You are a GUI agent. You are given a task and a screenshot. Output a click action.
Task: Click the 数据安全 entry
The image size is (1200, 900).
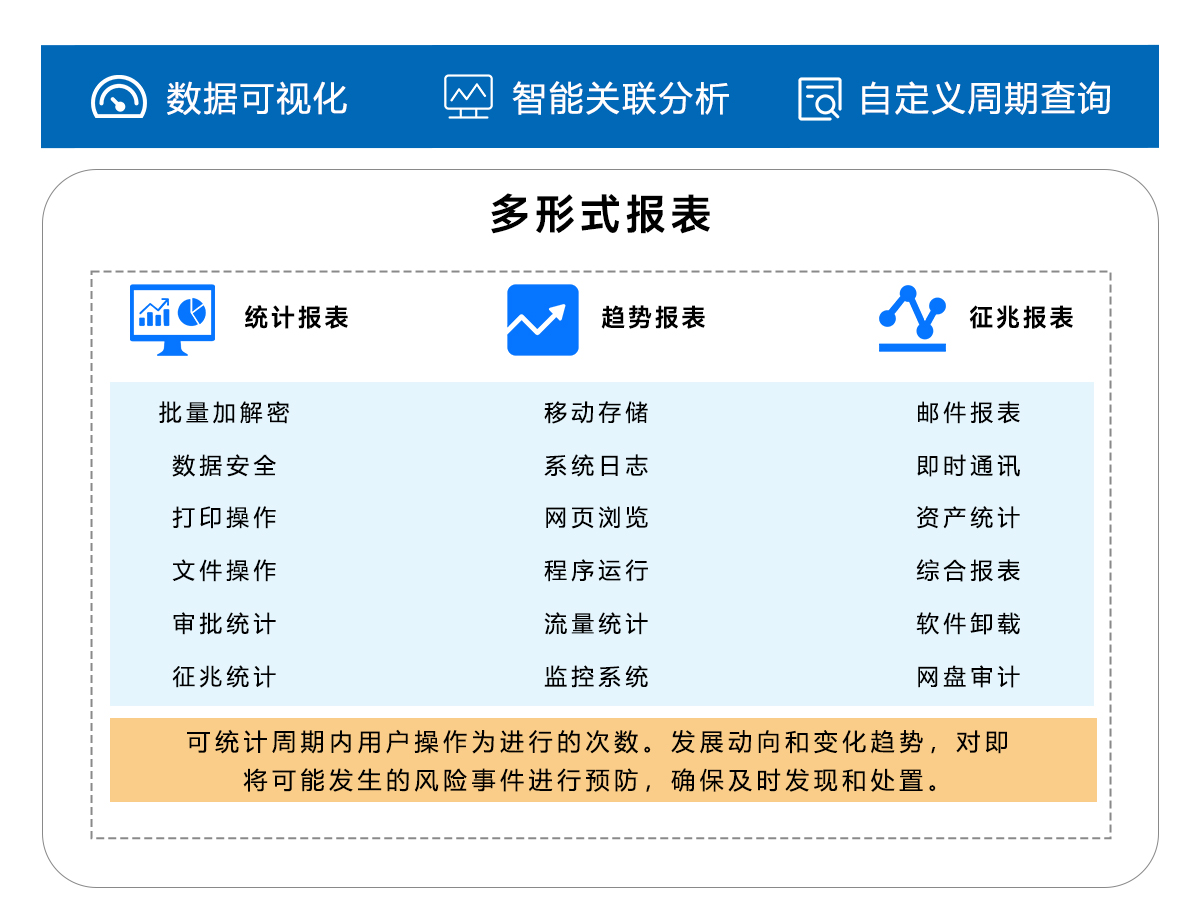pos(224,466)
